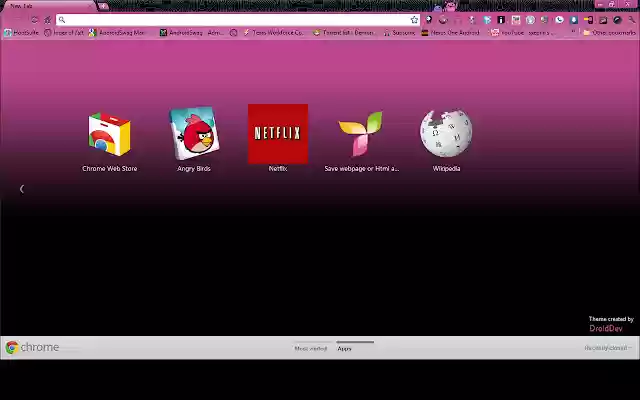Click the blue download arrow extension icon
Image resolution: width=640 pixels, height=400 pixels.
573,20
